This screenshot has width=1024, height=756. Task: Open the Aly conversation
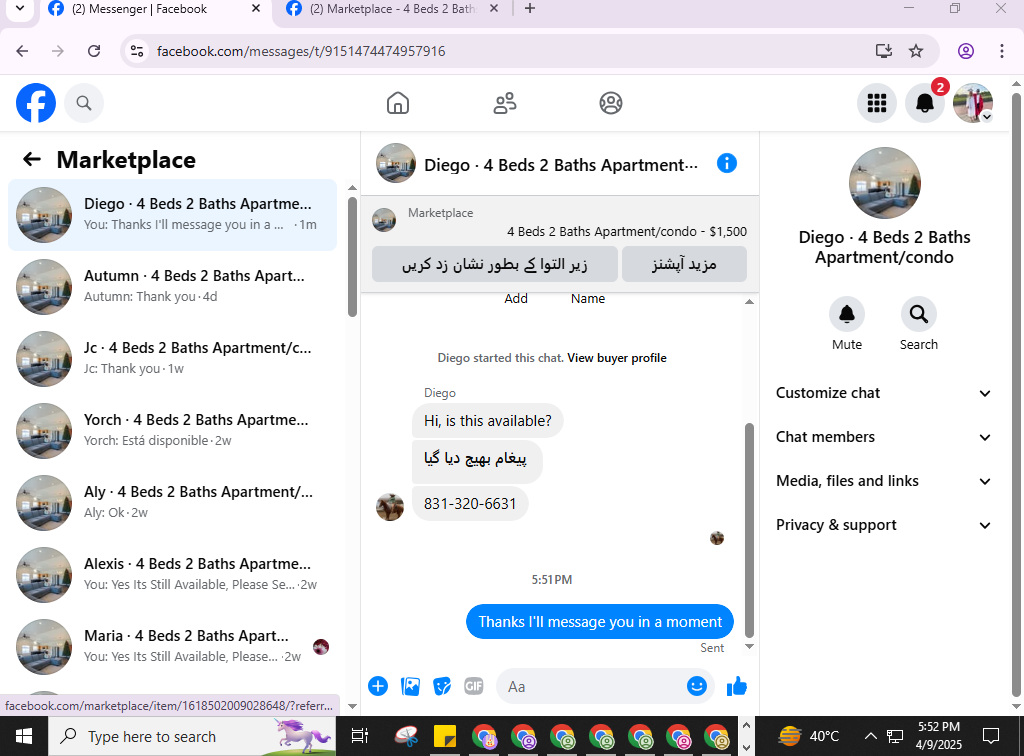click(172, 502)
